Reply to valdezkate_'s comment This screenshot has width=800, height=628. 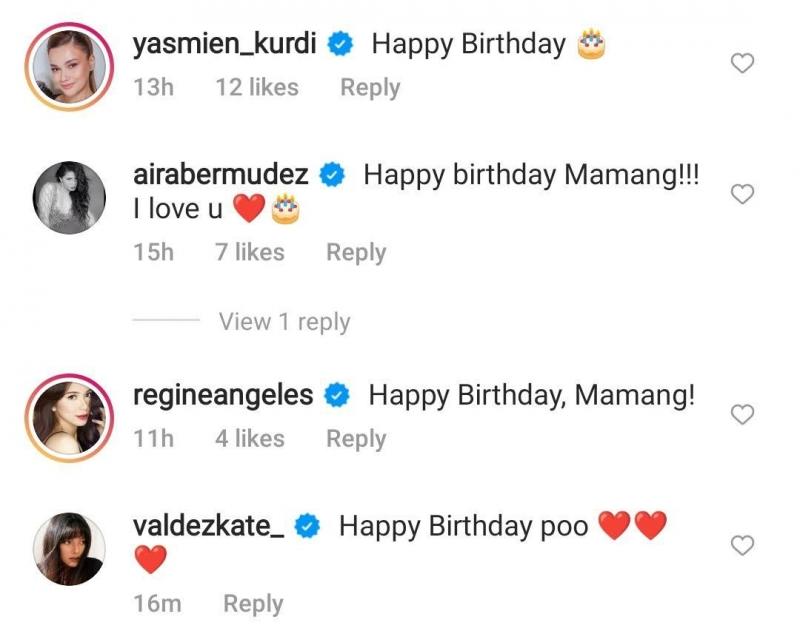[x=253, y=604]
